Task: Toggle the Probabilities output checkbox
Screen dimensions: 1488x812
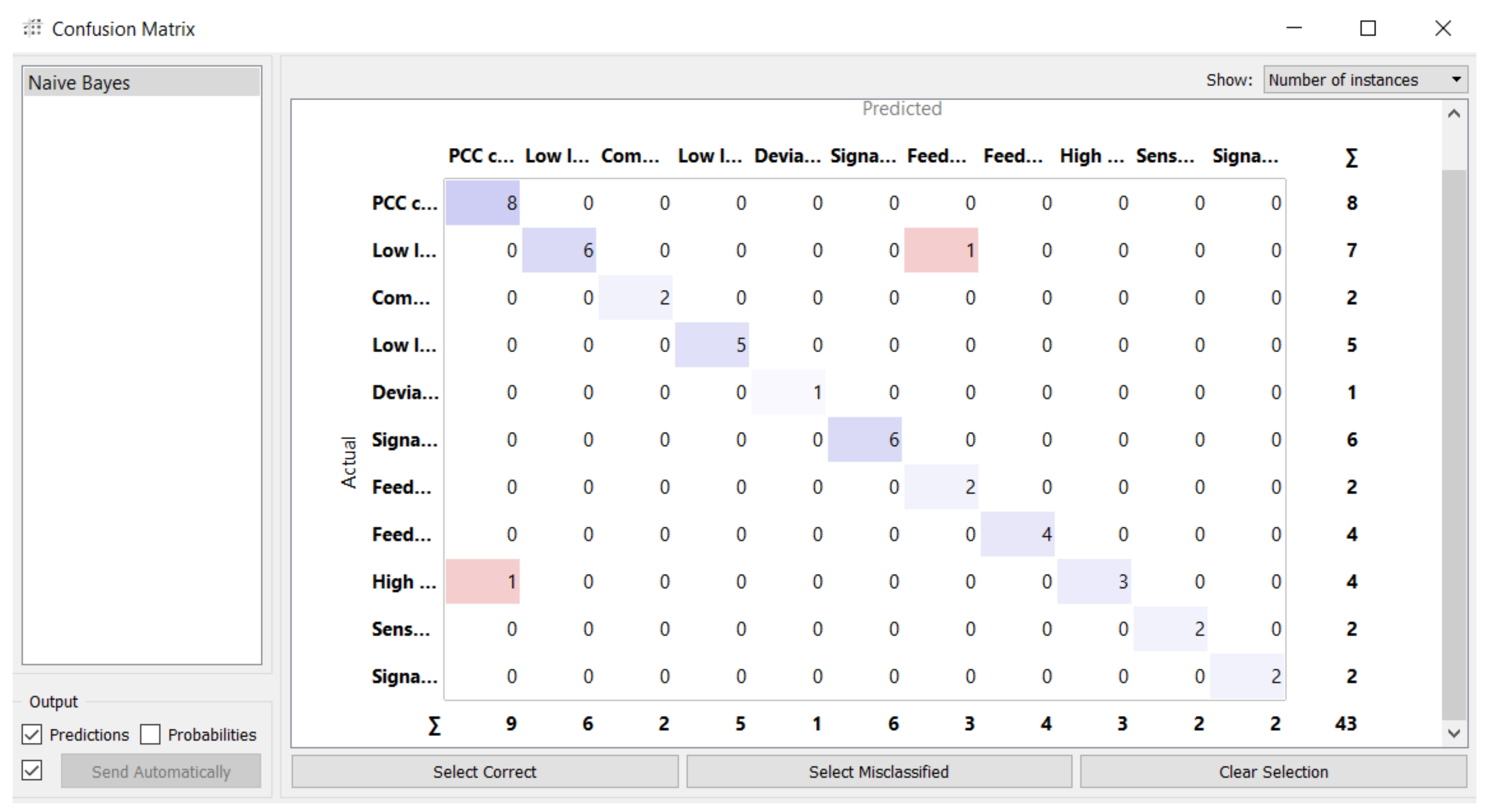Action: tap(150, 734)
